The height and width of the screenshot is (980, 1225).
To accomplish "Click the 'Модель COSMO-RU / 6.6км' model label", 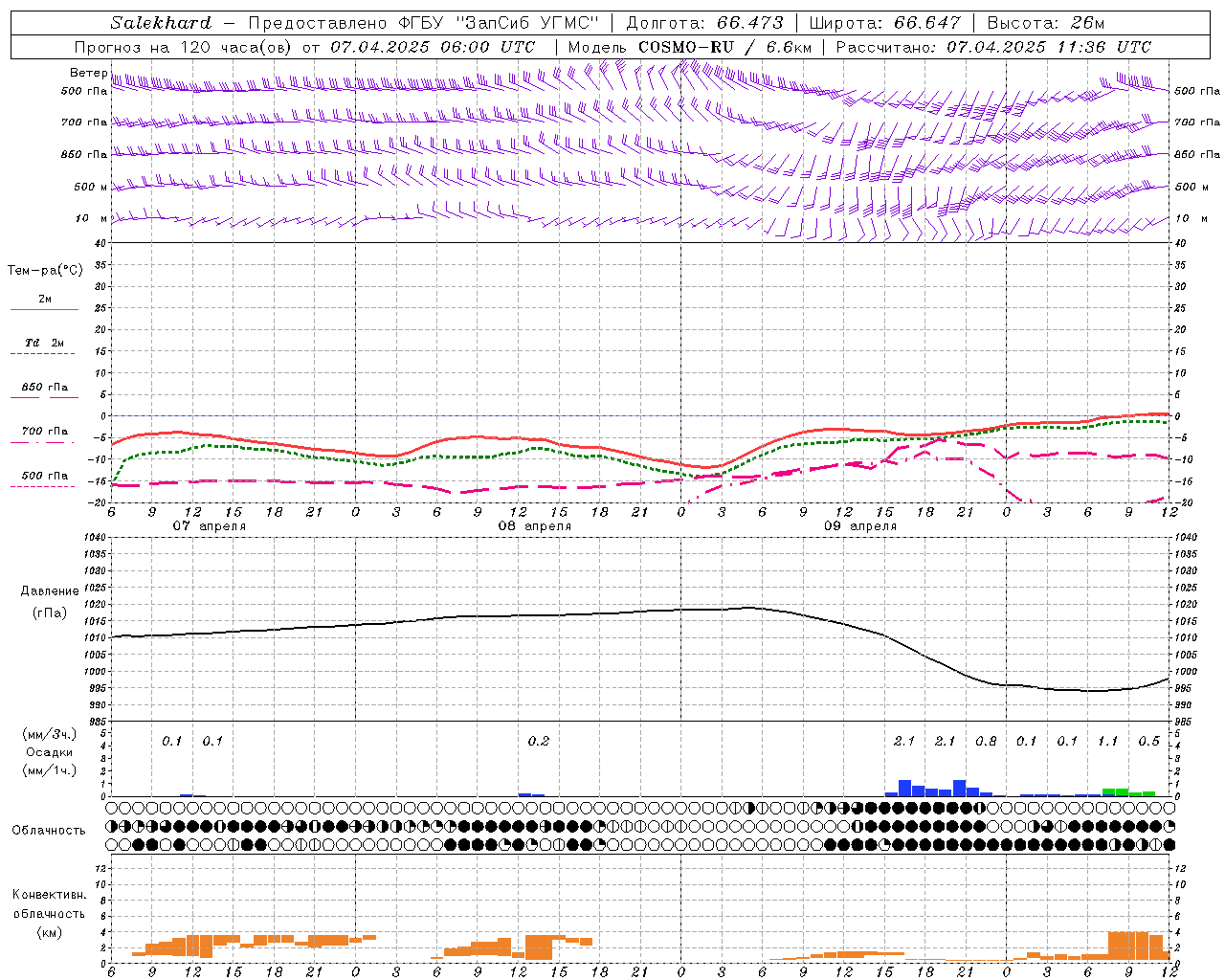I will click(x=690, y=47).
